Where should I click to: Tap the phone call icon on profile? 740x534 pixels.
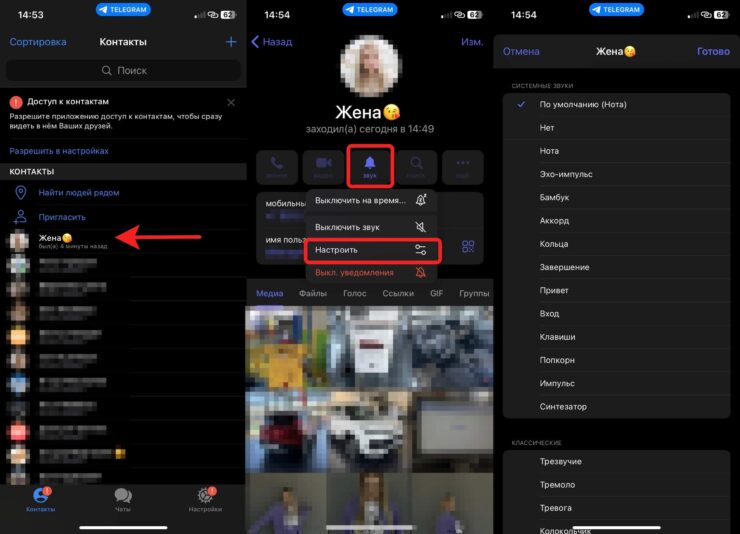click(275, 166)
